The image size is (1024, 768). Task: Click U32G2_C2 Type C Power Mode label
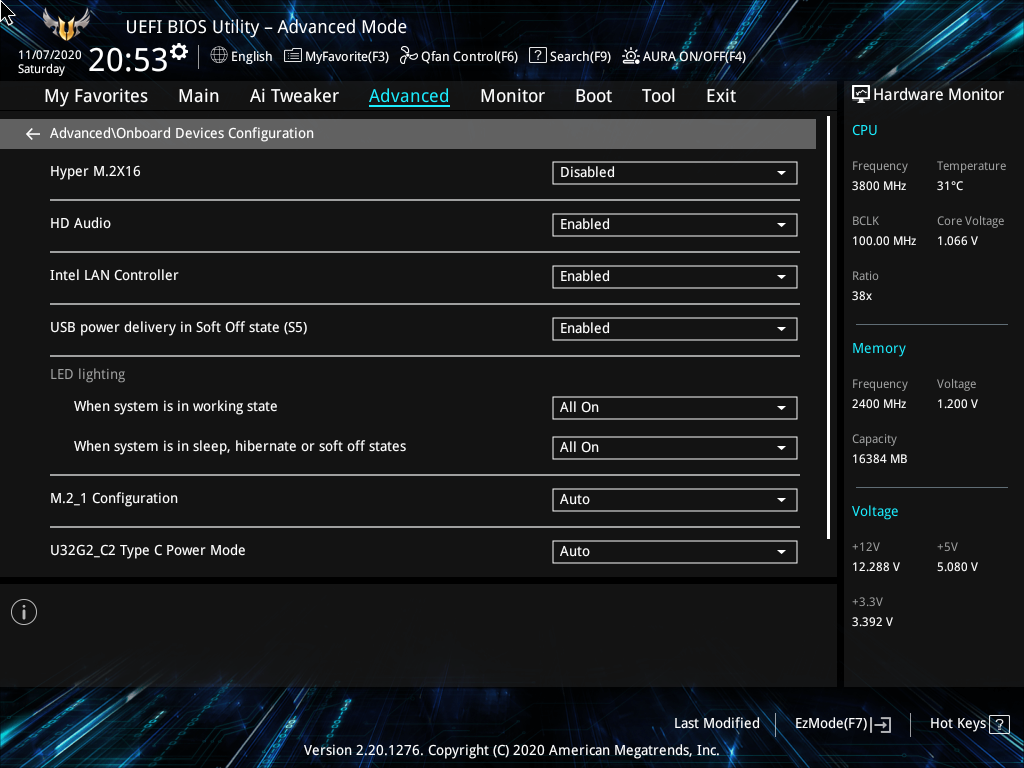point(148,551)
